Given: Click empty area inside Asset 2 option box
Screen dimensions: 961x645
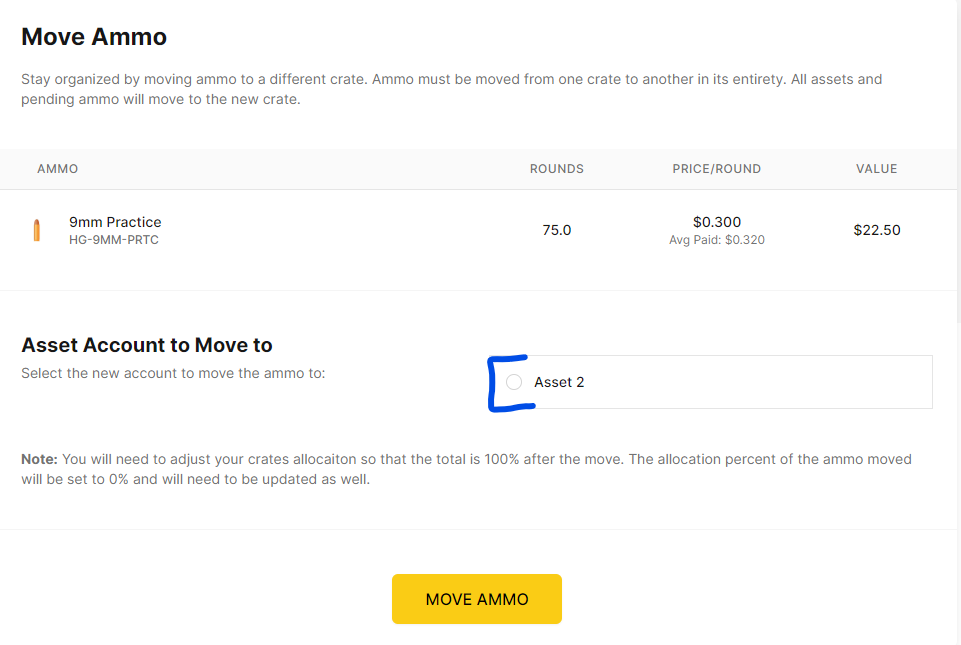Looking at the screenshot, I should [760, 382].
